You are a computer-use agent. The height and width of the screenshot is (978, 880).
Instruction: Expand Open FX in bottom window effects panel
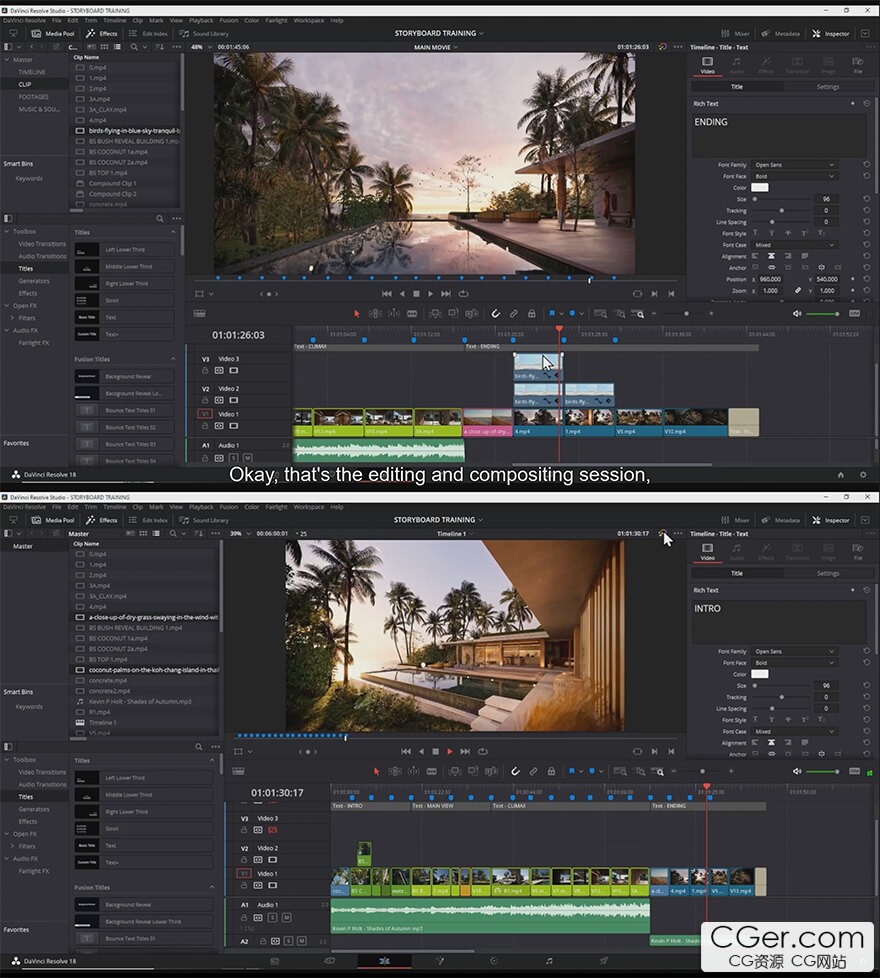7,834
